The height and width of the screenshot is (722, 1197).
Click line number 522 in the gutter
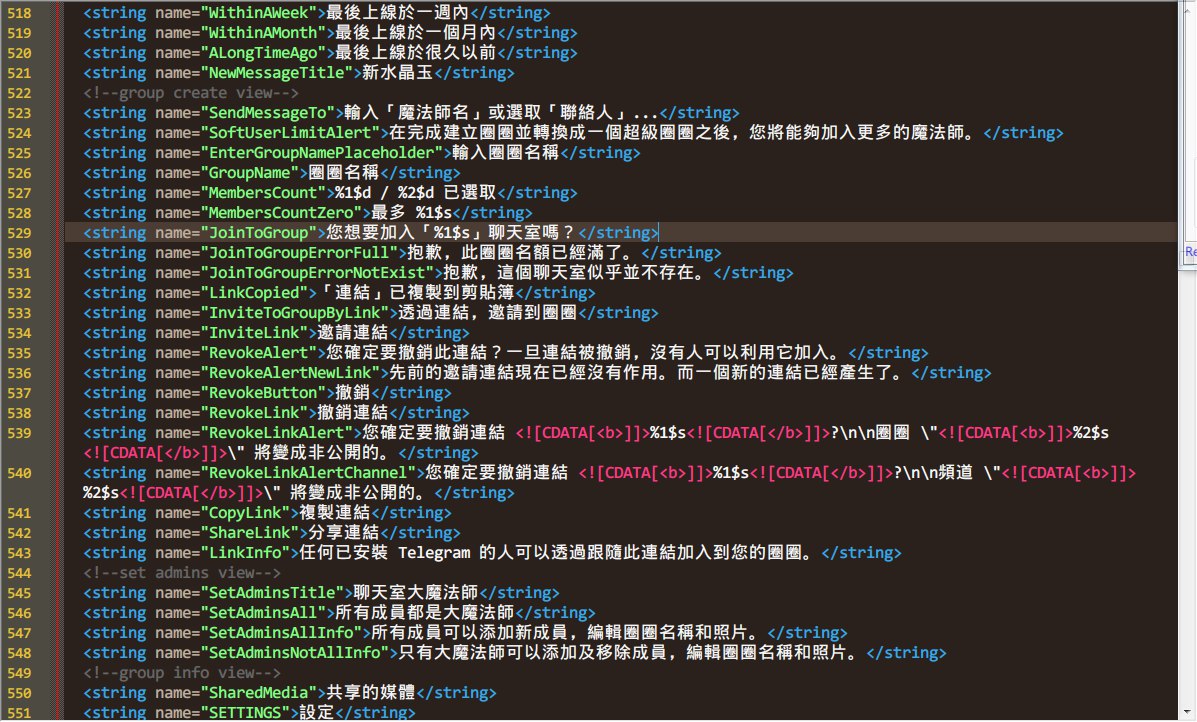19,93
